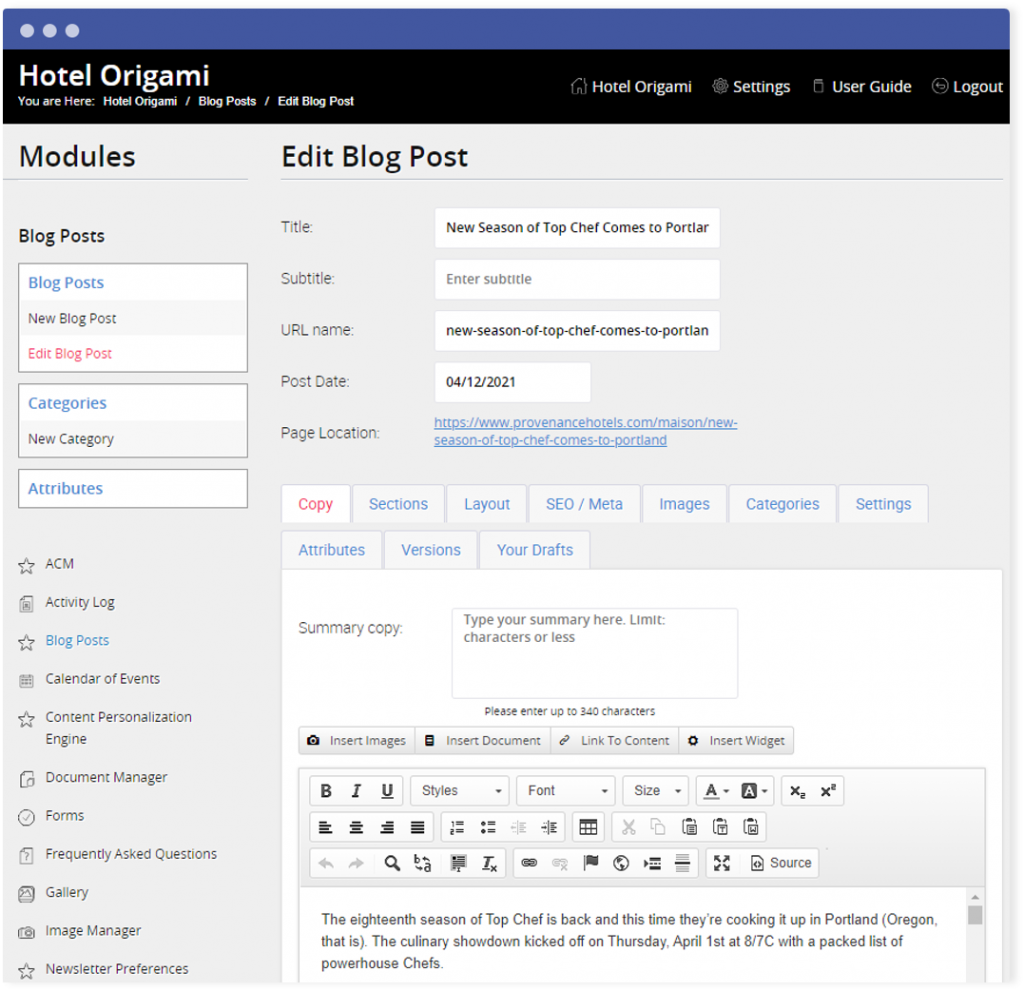Click New Blog Post in sidebar
The width and height of the screenshot is (1024, 991).
pos(72,319)
